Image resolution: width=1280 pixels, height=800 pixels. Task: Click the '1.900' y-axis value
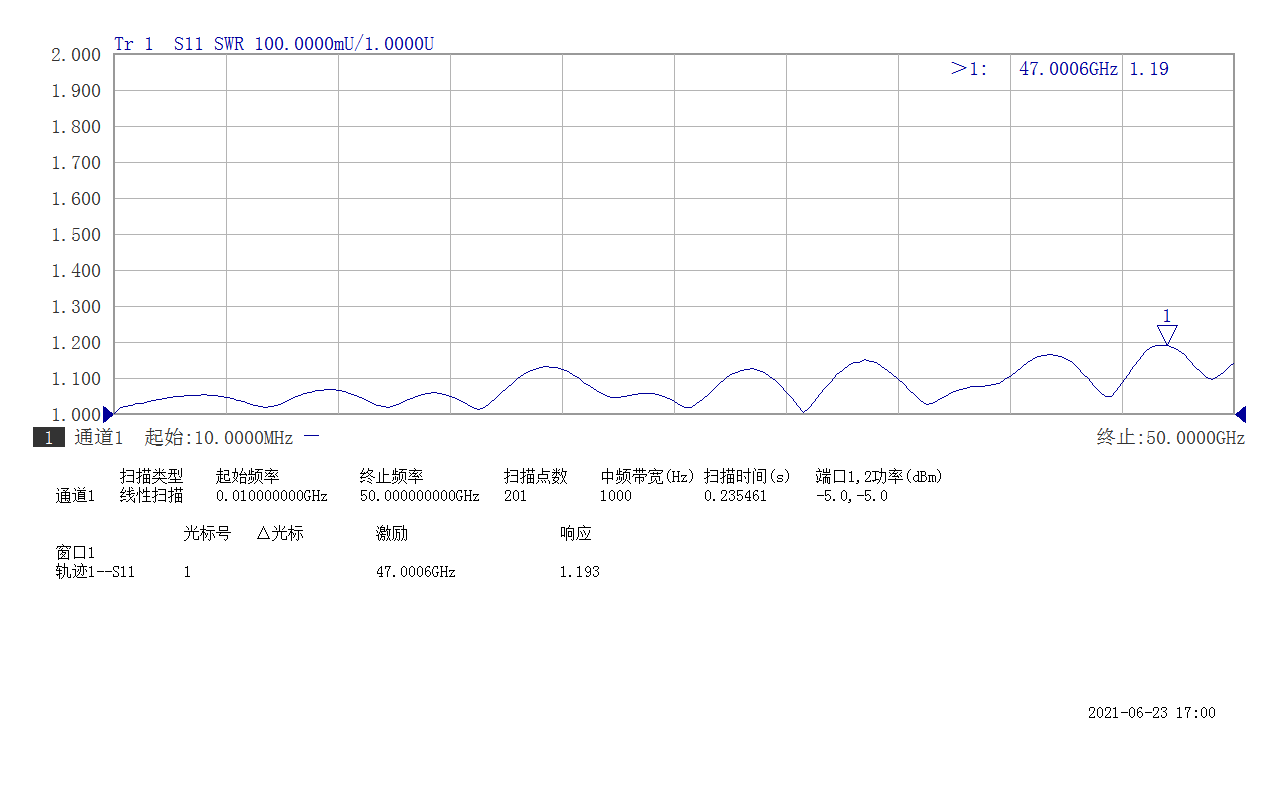[77, 91]
